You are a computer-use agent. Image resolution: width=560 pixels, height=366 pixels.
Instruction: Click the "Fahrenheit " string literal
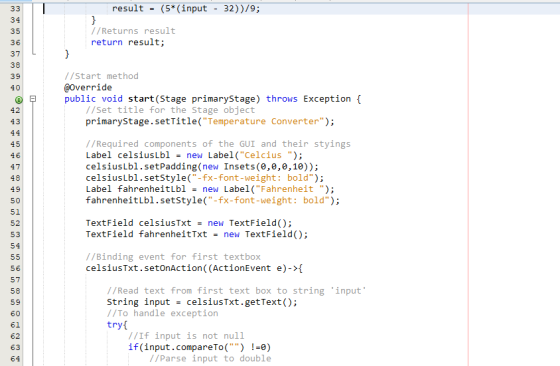tap(290, 189)
